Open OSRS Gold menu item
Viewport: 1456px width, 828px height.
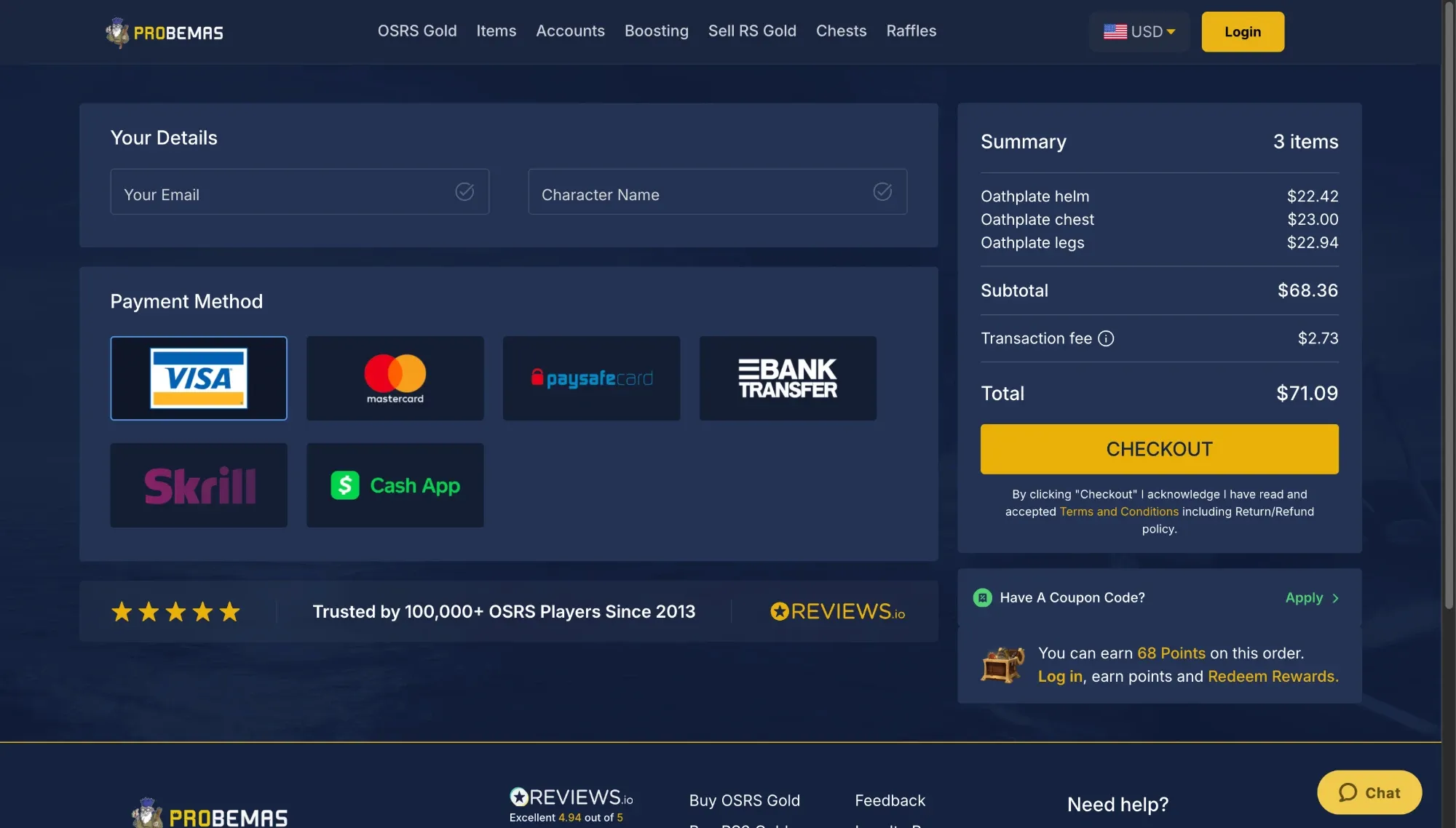coord(417,31)
